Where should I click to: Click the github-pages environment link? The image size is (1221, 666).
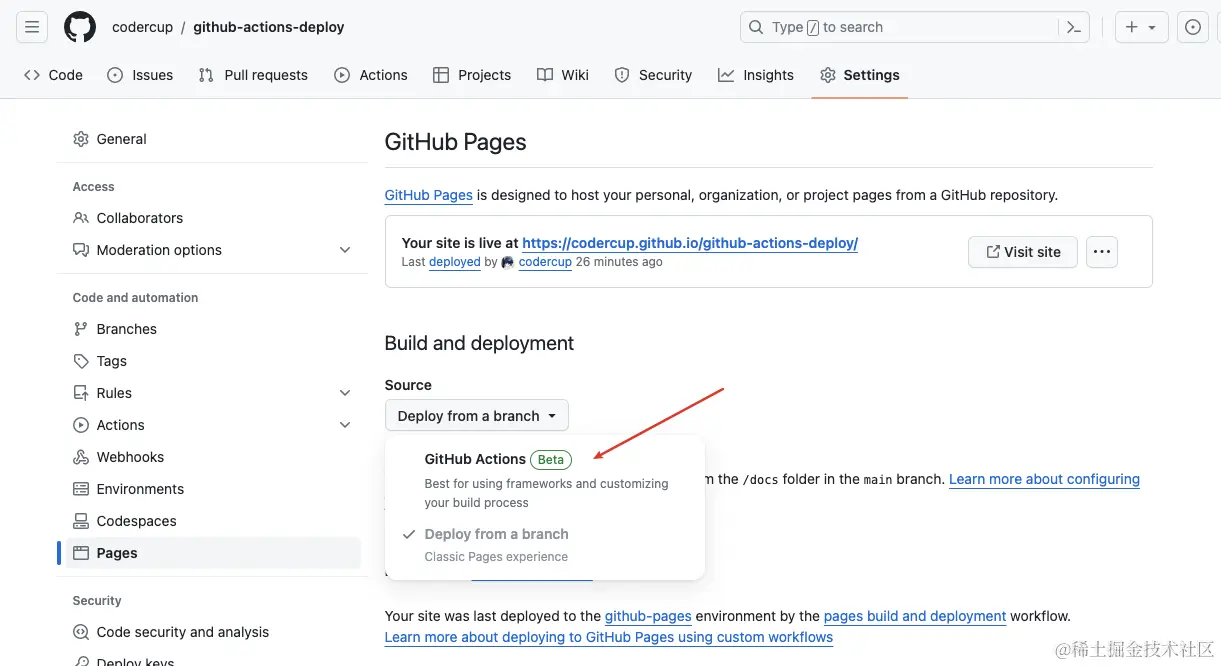coord(648,616)
